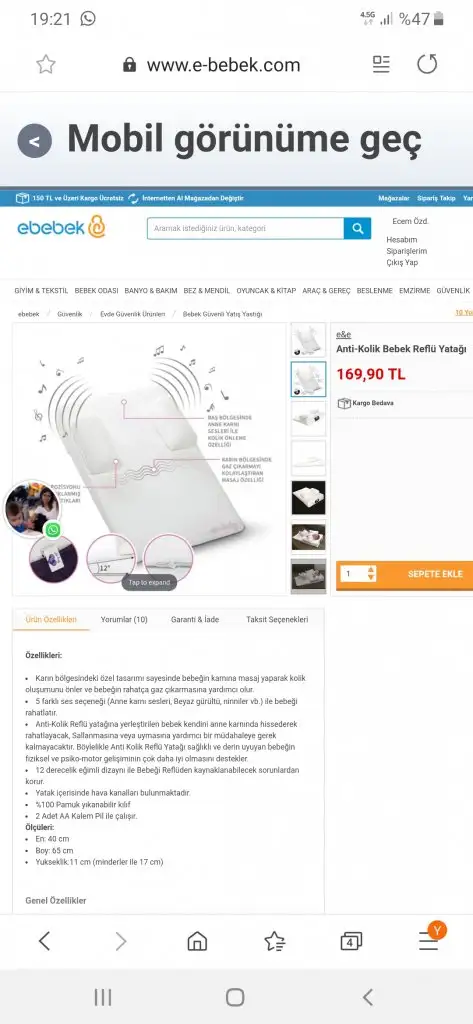Open the tabs switcher showing 4
473x1024 pixels.
point(351,941)
